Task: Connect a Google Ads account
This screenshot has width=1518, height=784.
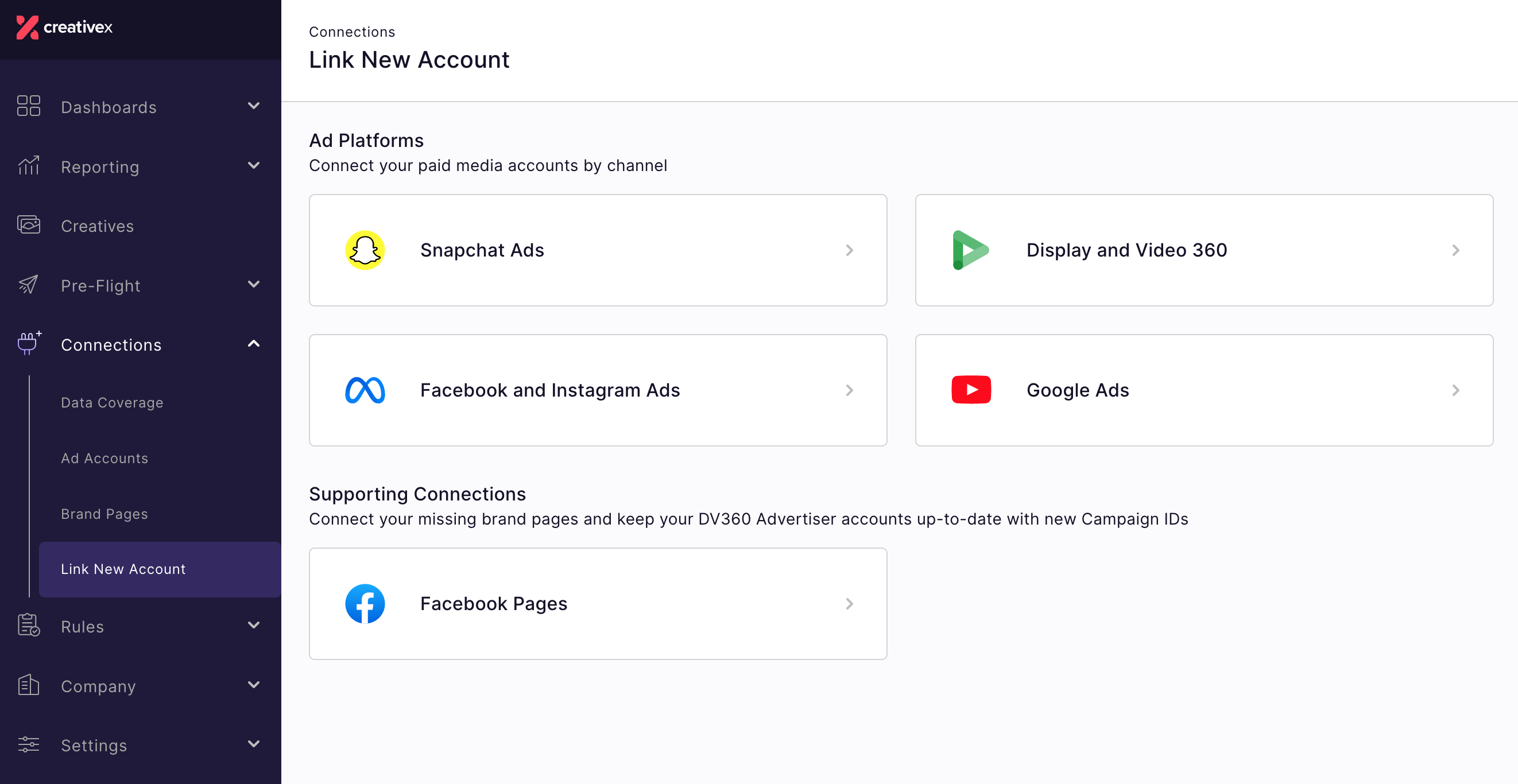Action: [1204, 390]
